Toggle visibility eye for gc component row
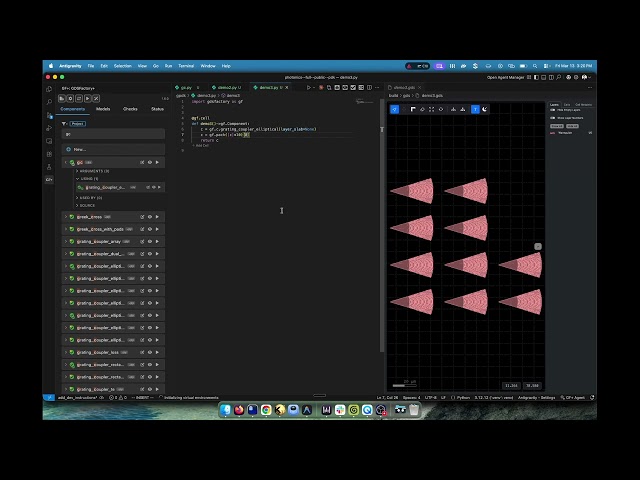 pos(150,162)
